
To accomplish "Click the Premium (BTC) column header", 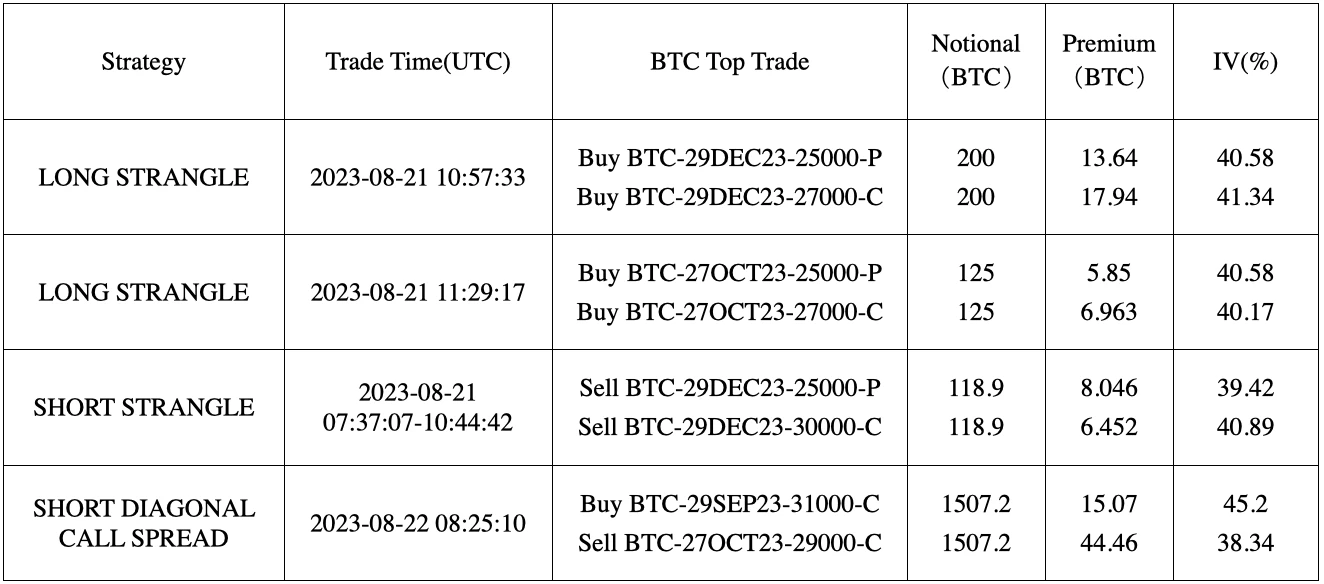I will point(1109,62).
